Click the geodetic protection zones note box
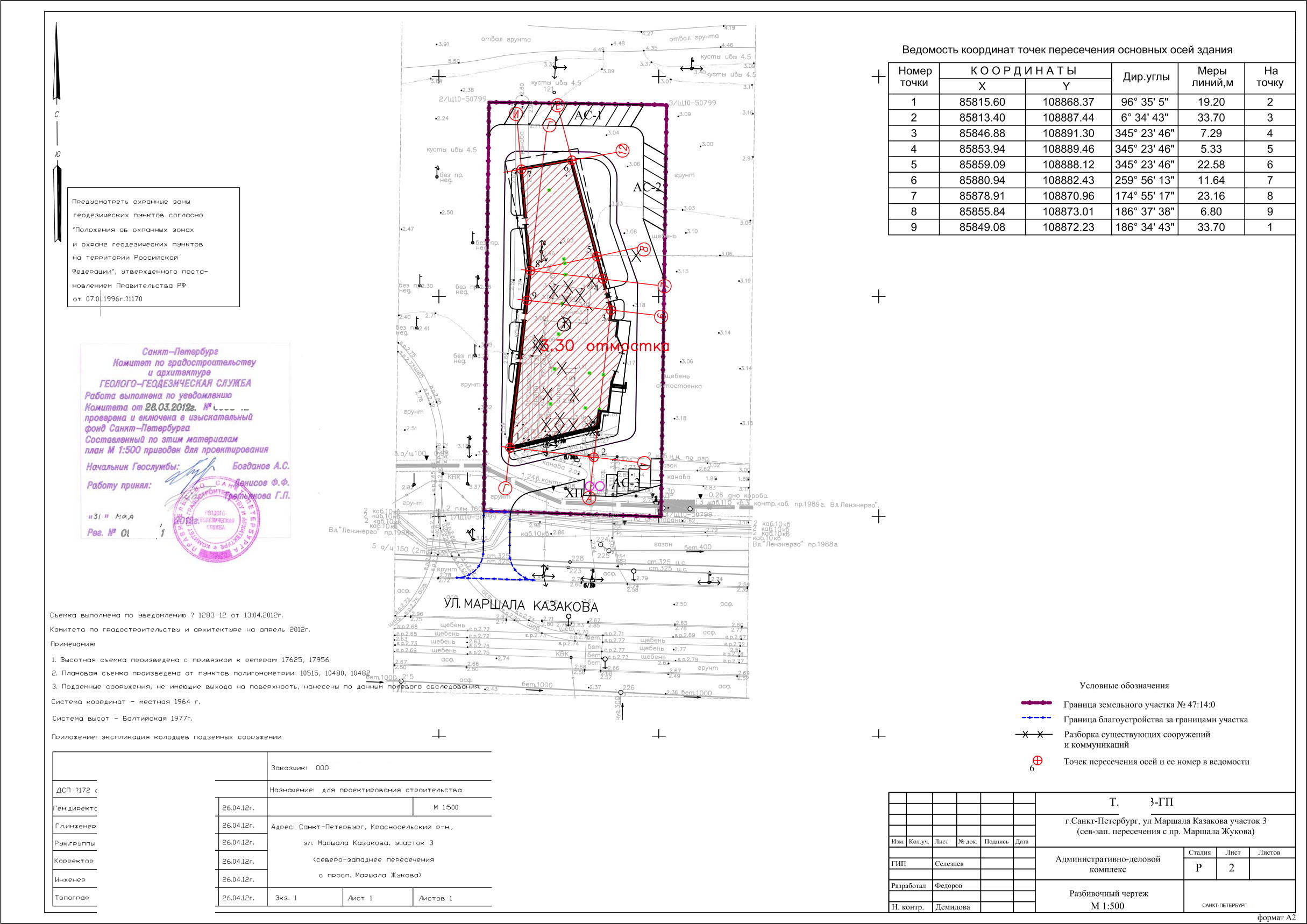Image resolution: width=1307 pixels, height=924 pixels. (153, 247)
